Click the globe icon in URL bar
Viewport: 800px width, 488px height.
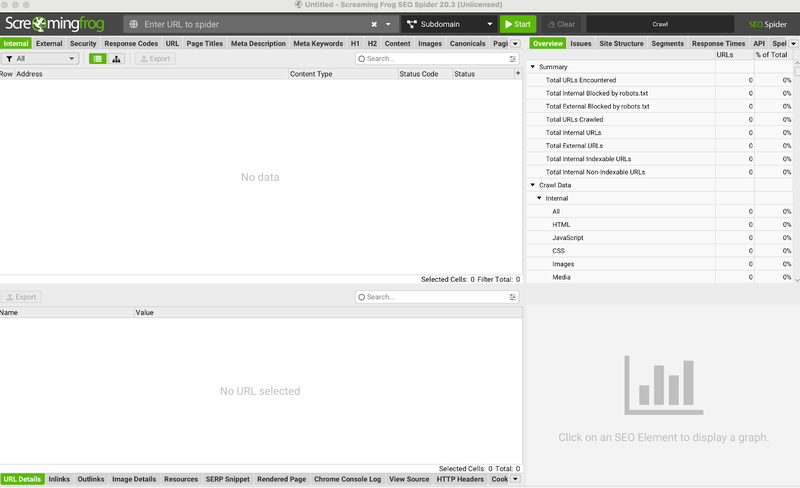point(134,24)
